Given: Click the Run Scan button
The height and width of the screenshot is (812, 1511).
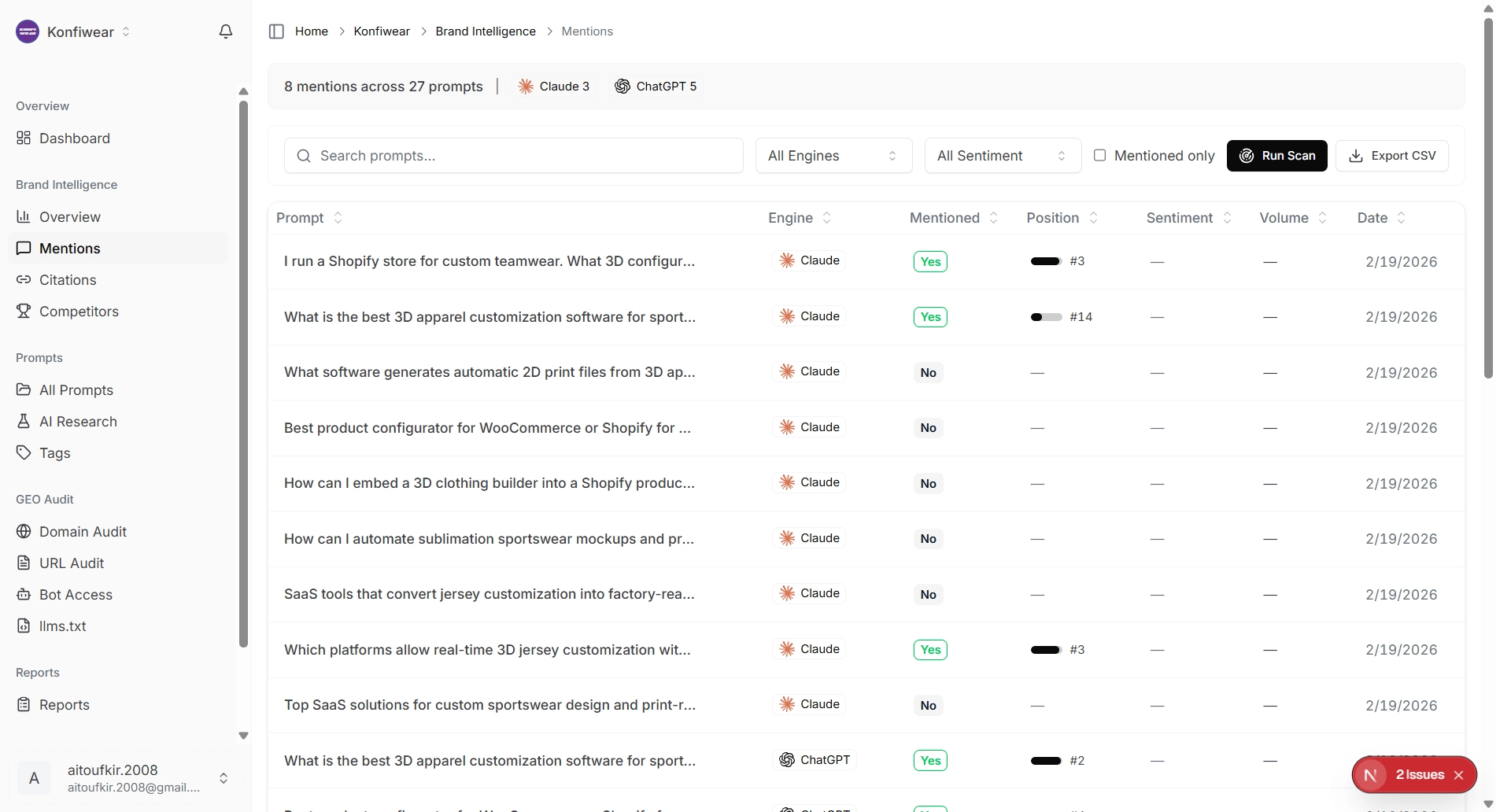Looking at the screenshot, I should click(x=1276, y=156).
